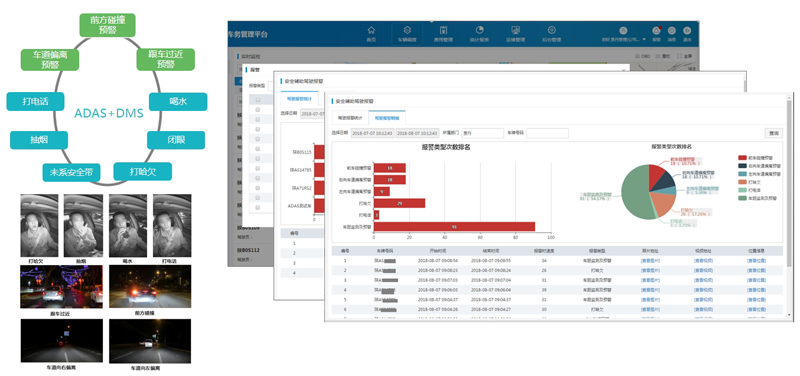Screen dimensions: 800x376
Task: Click the user avatar icon in header
Action: [x=622, y=31]
